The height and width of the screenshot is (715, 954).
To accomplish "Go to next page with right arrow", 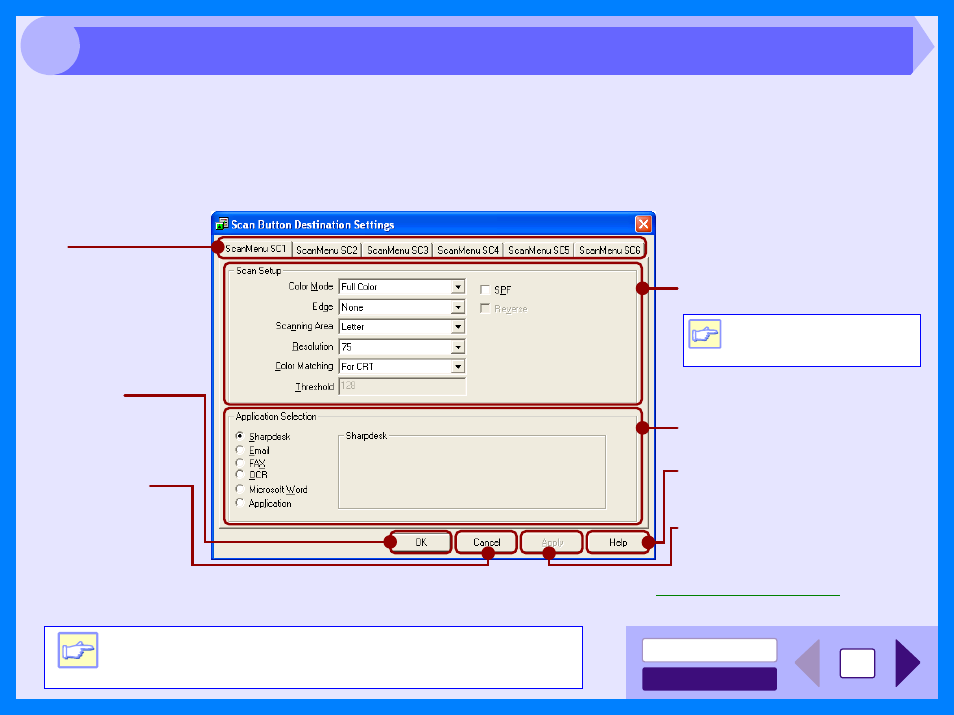I will click(x=907, y=663).
